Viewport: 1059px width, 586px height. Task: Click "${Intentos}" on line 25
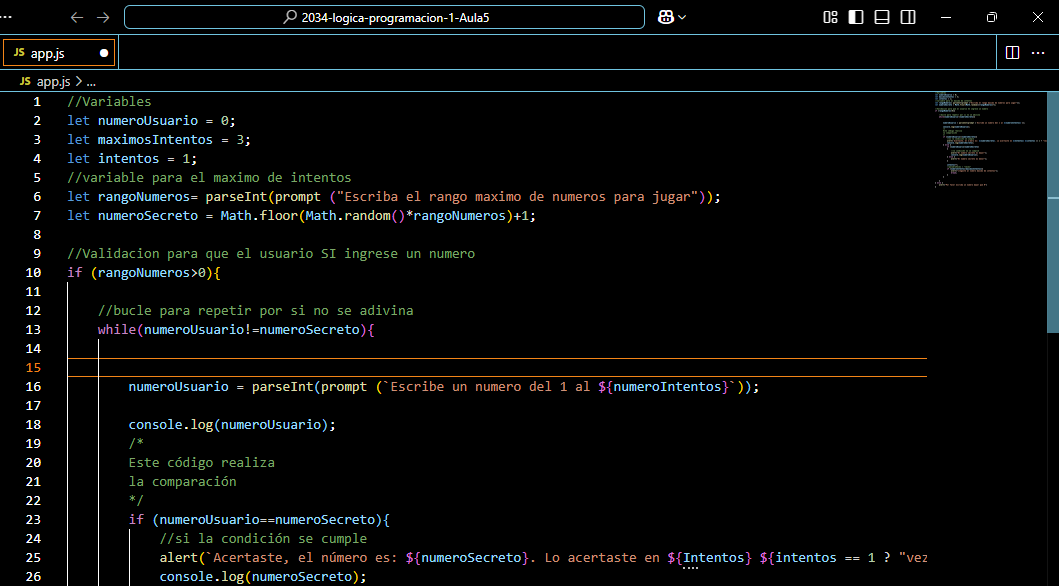point(709,558)
